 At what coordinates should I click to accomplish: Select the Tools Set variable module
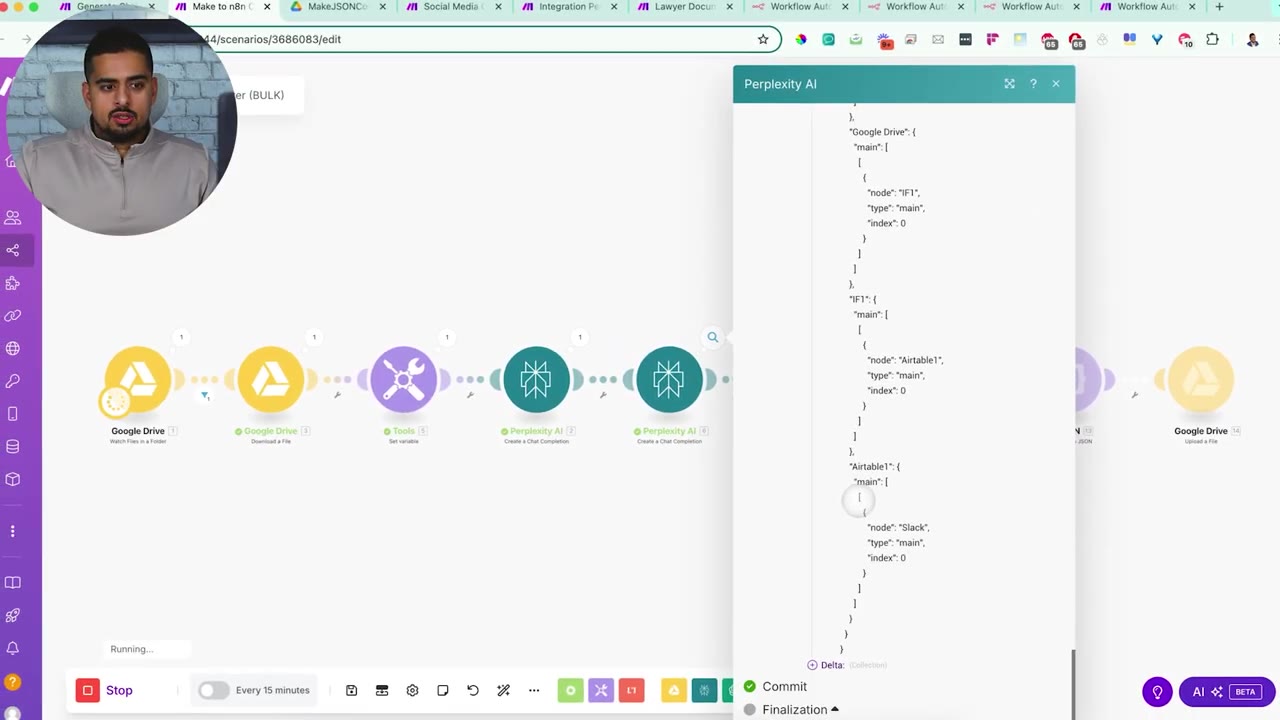[404, 379]
